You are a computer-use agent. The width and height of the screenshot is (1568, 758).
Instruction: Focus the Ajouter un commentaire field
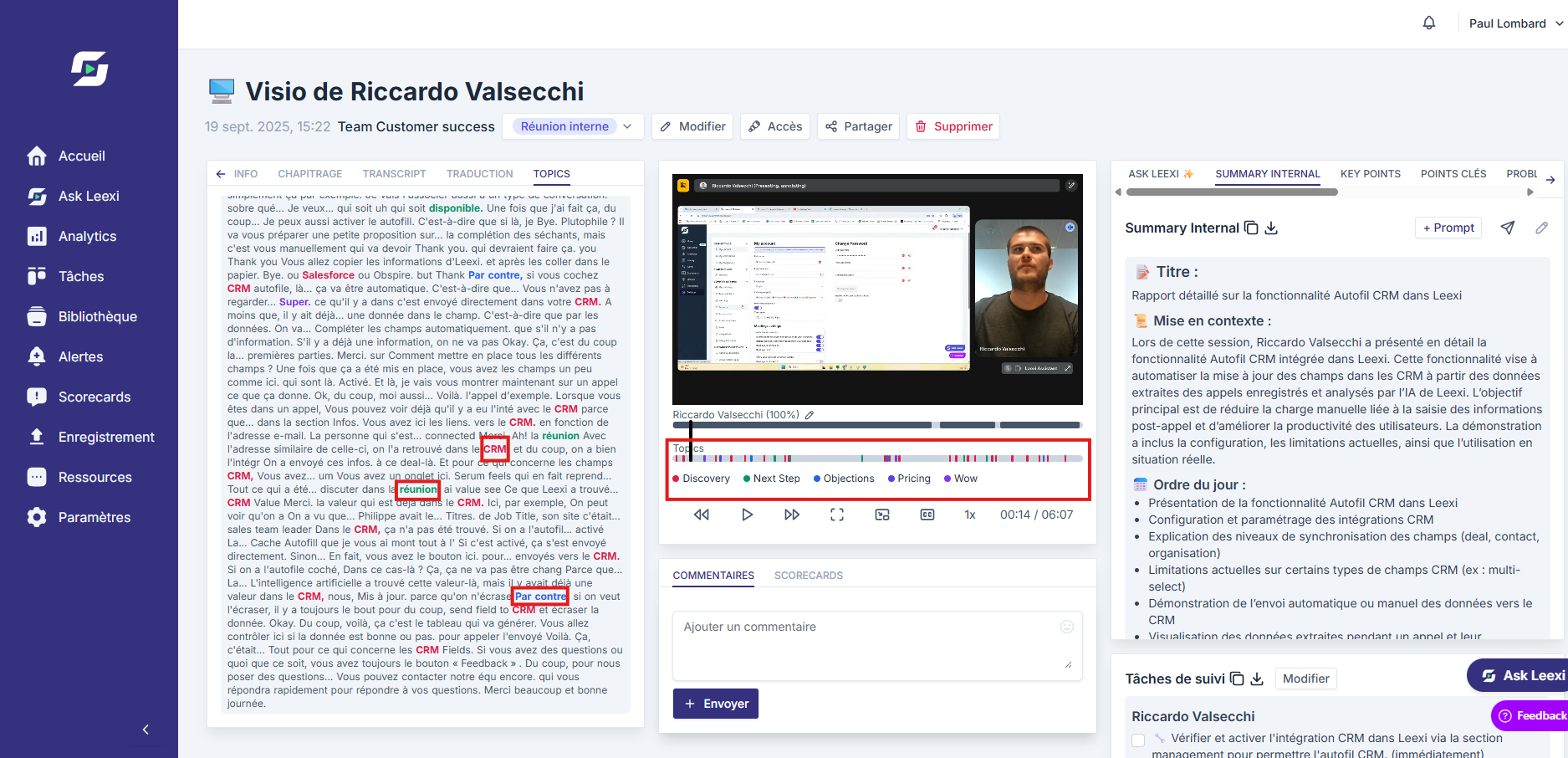pyautogui.click(x=877, y=645)
